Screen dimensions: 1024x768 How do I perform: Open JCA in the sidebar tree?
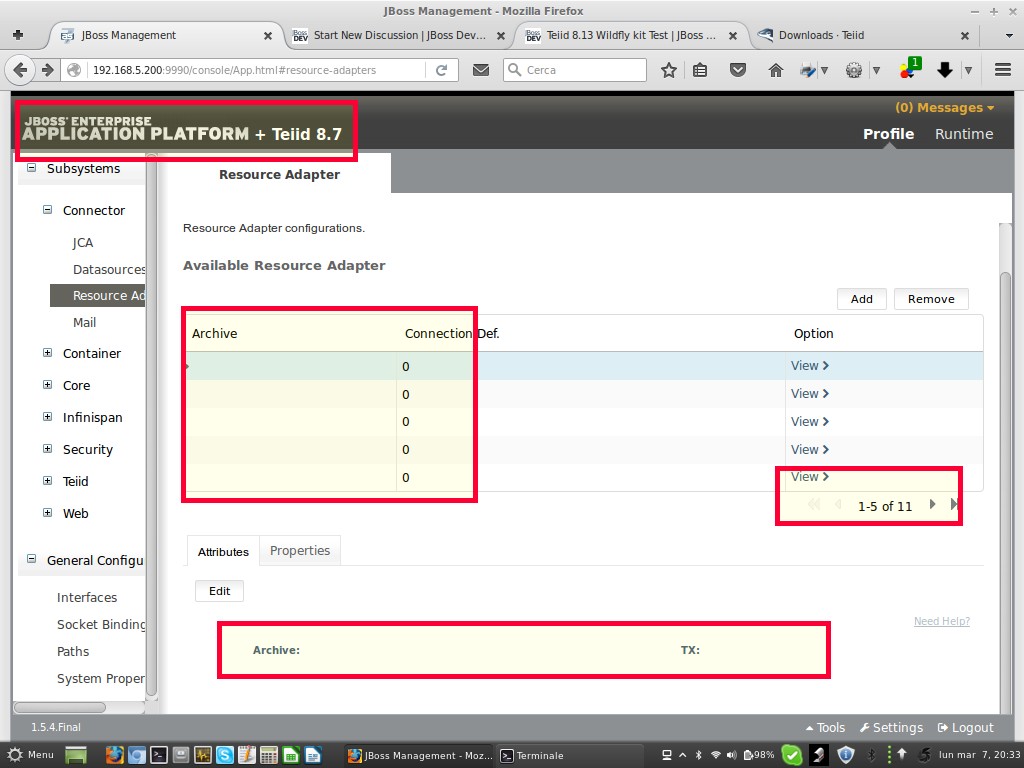coord(83,242)
